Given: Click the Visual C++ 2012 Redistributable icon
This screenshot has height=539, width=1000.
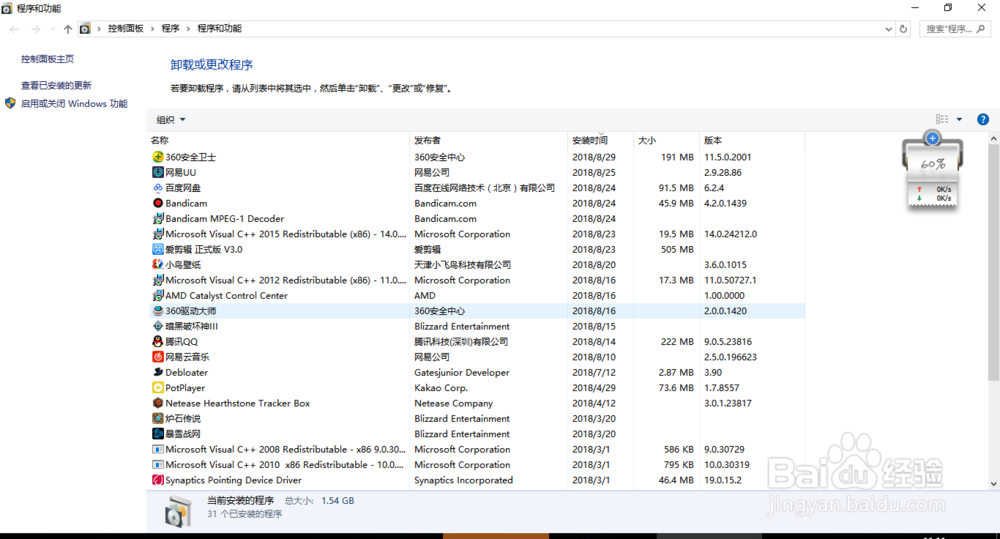Looking at the screenshot, I should pyautogui.click(x=158, y=280).
